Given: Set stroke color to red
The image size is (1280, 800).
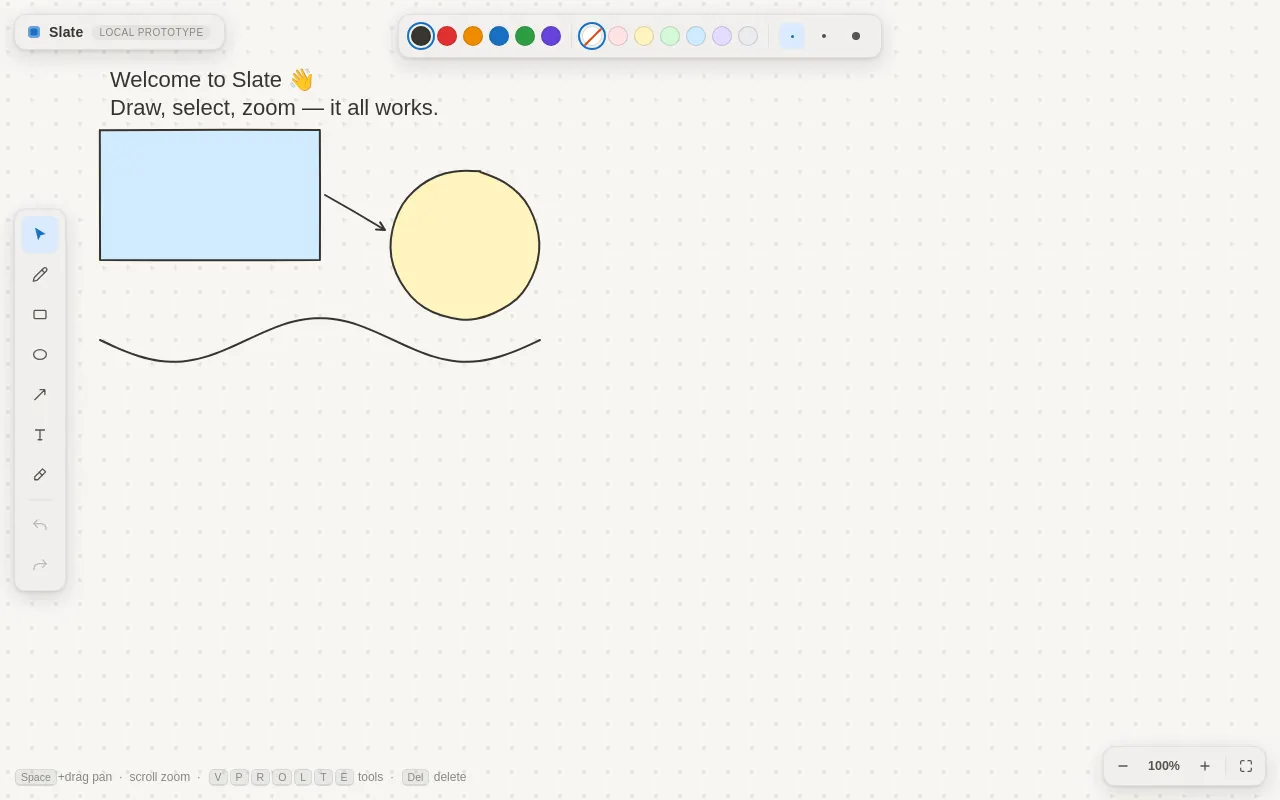Looking at the screenshot, I should click(x=447, y=36).
